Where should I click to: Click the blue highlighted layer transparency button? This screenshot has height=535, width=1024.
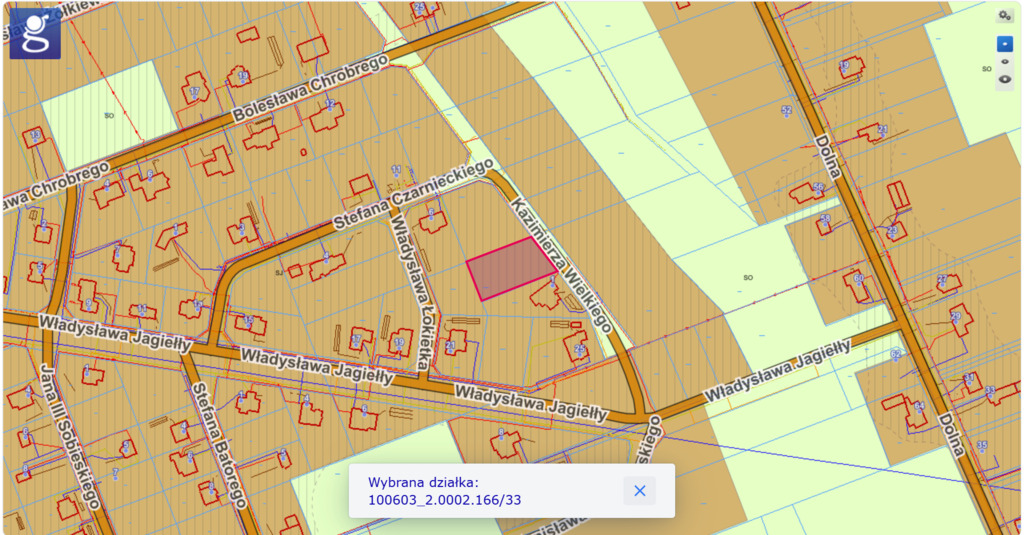[x=1004, y=44]
